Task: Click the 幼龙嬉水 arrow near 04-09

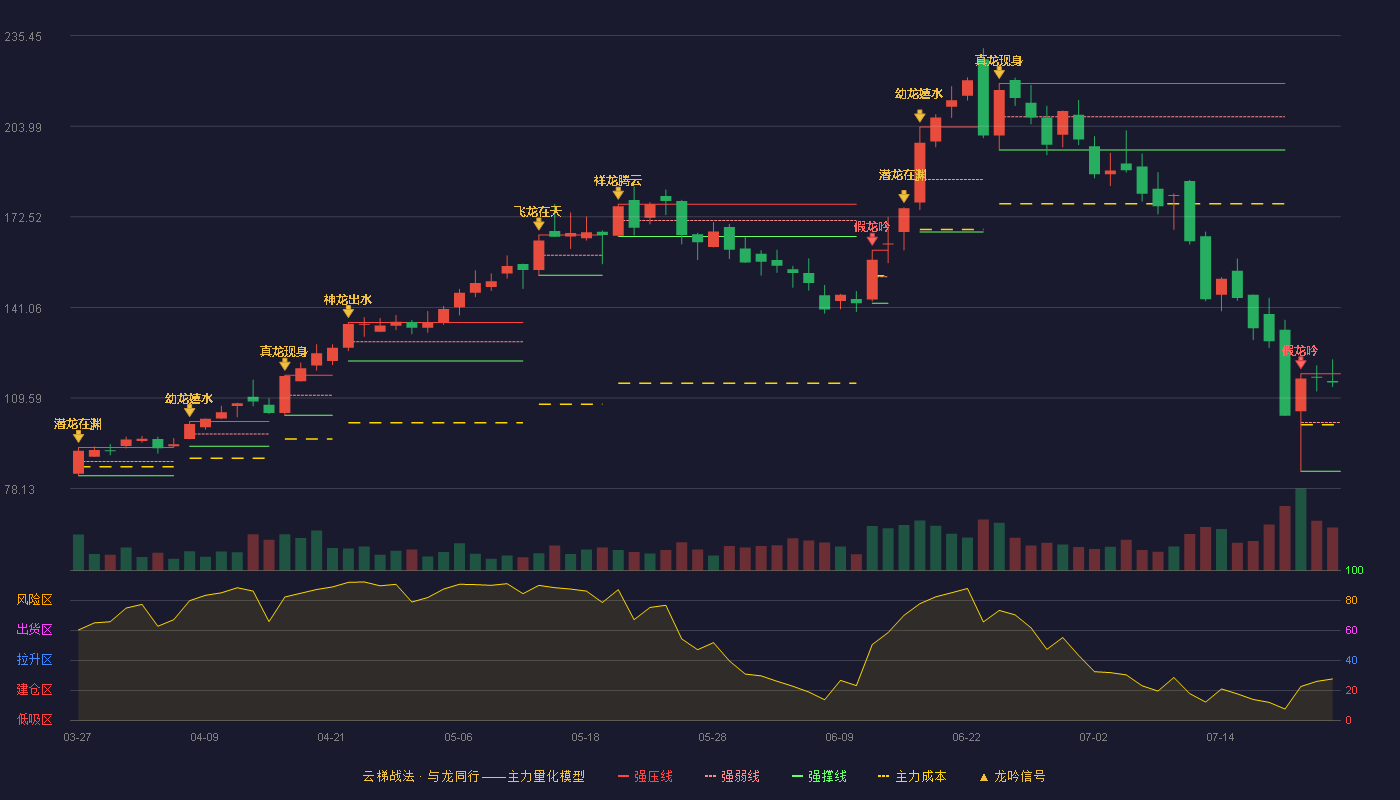Action: pos(189,410)
